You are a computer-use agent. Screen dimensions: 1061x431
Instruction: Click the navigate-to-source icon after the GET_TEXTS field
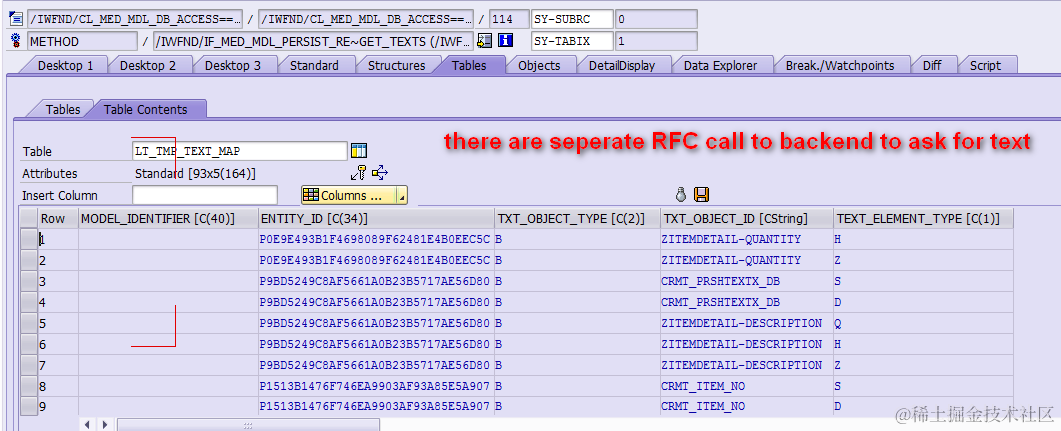484,41
